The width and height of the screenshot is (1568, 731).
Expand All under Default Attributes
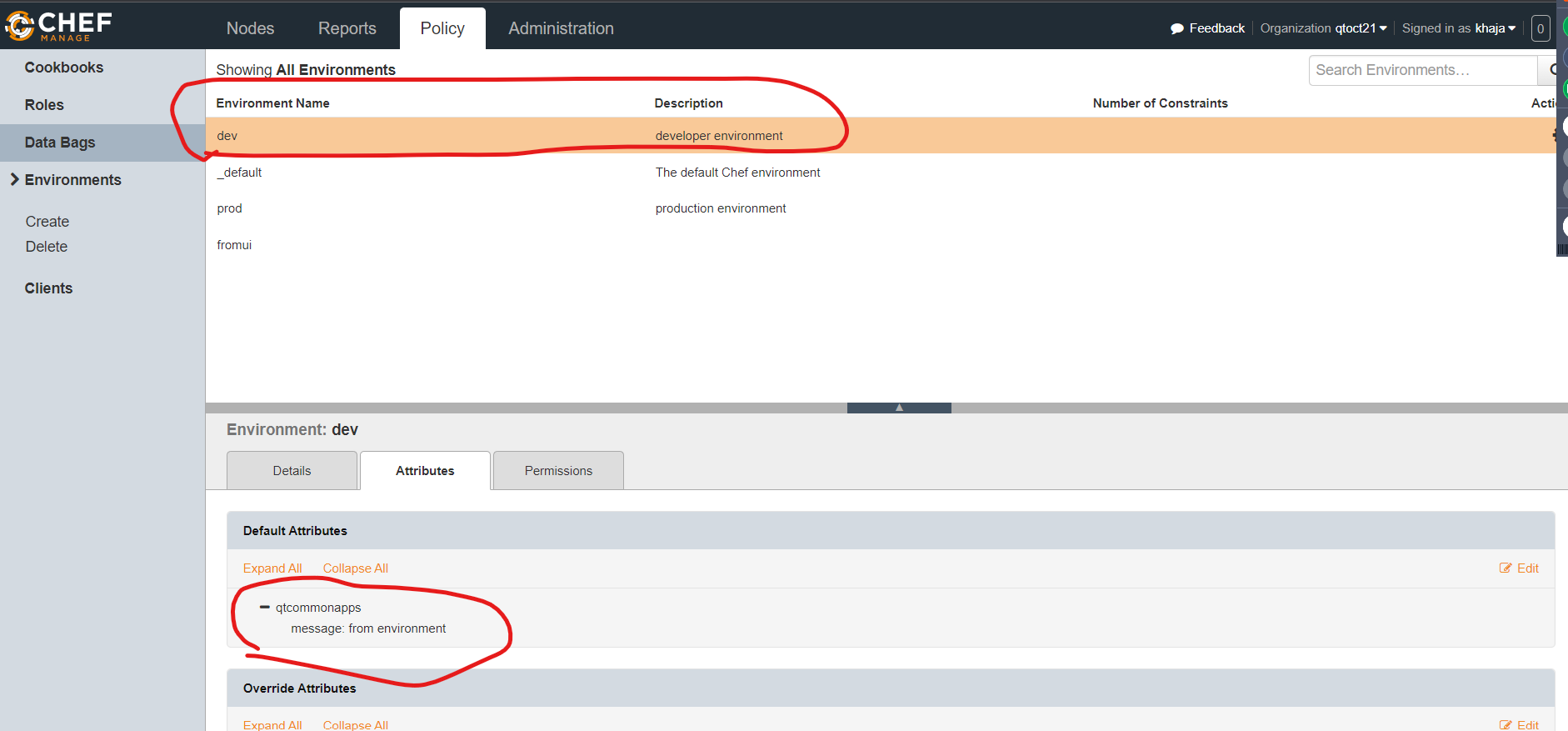coord(272,568)
